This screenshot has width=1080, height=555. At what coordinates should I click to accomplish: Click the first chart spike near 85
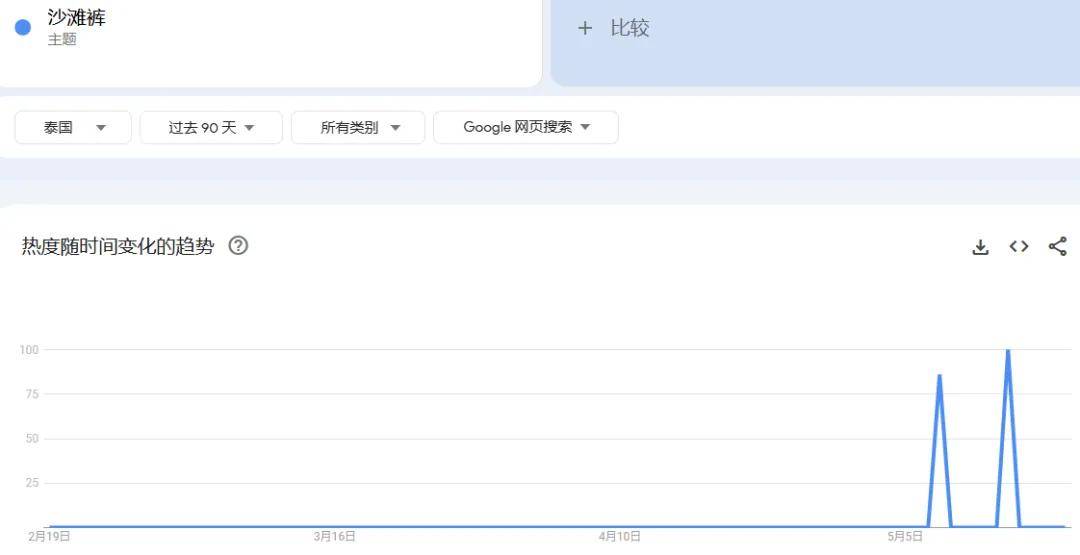[939, 376]
